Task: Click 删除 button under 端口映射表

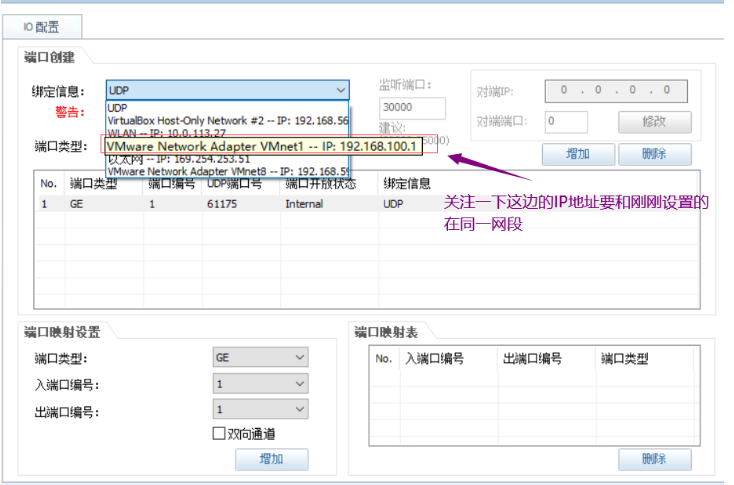Action: [655, 459]
